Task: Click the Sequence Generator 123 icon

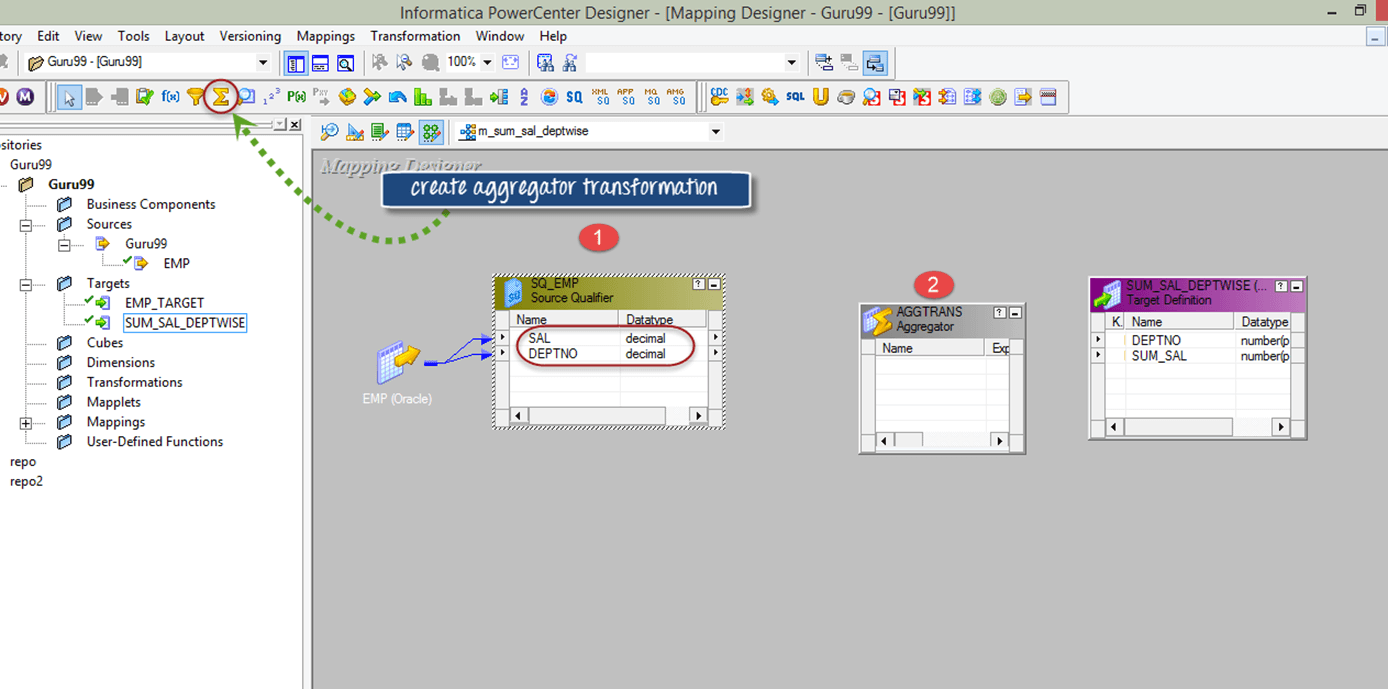Action: (271, 97)
